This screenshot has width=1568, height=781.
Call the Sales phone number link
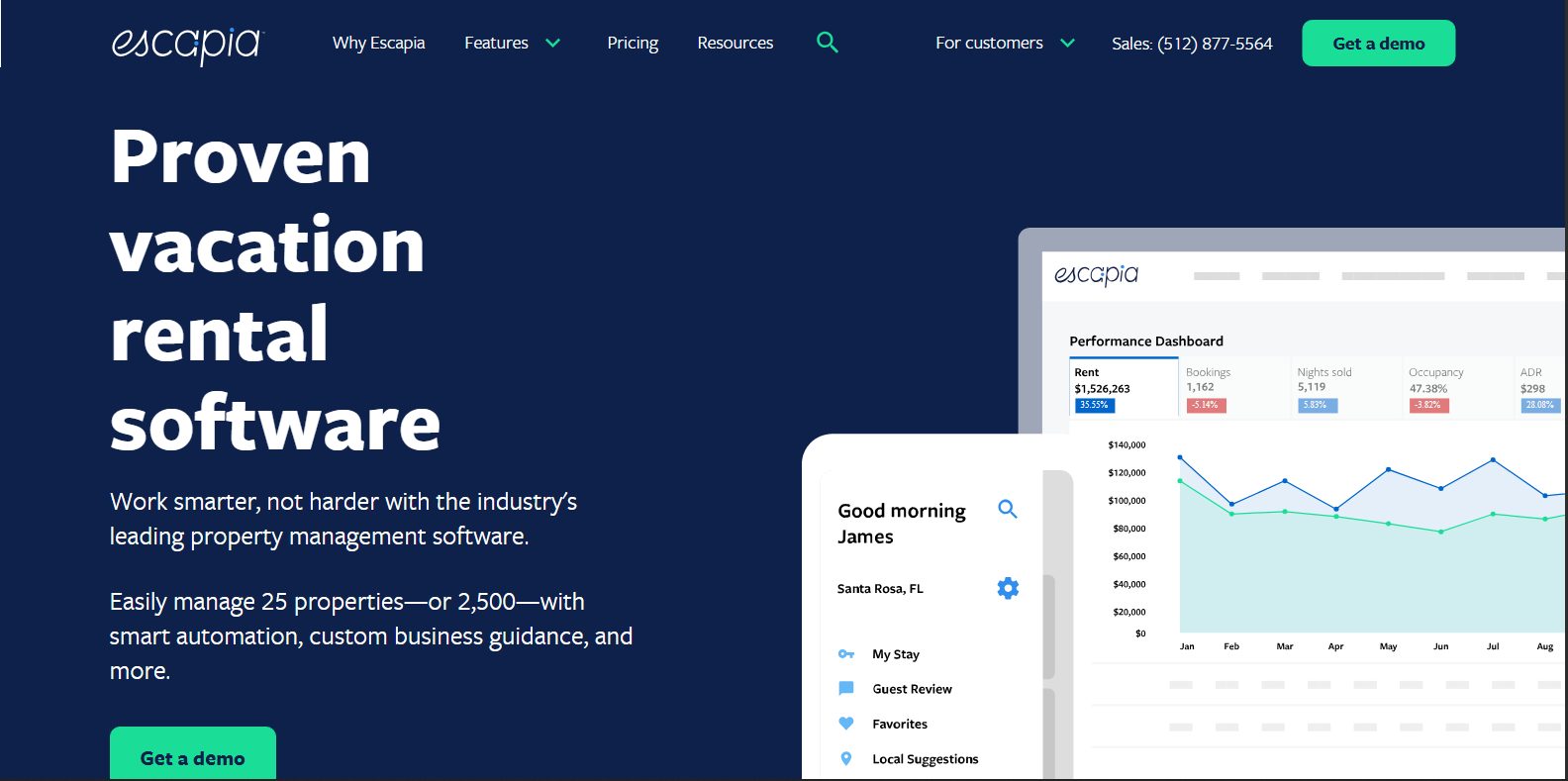tap(1192, 44)
